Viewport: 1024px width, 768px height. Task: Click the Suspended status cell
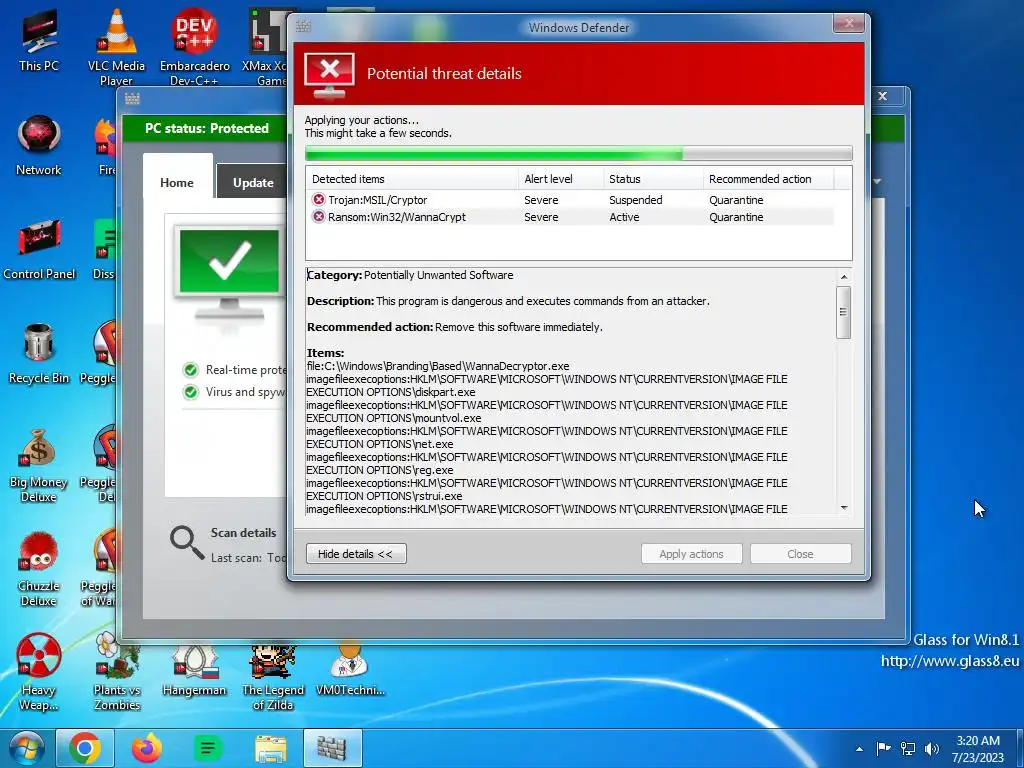coord(635,200)
